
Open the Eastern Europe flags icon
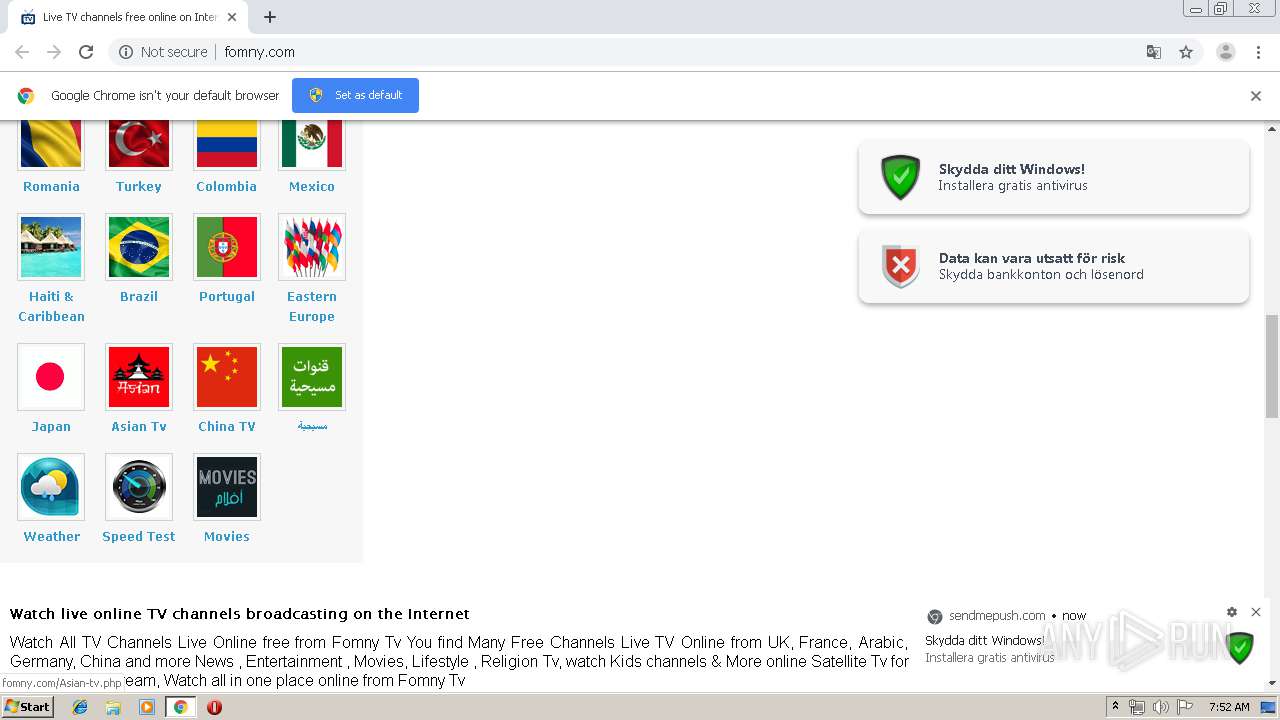coord(312,247)
